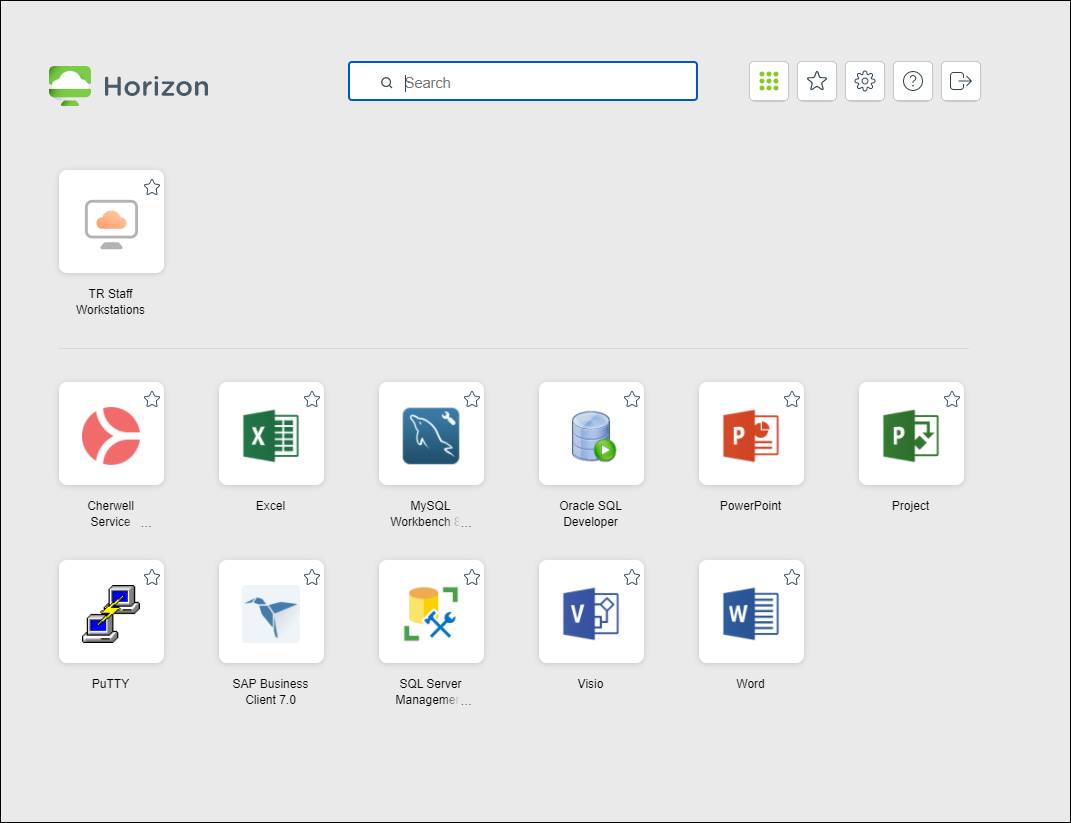Log out using the exit arrow button
Screen dimensions: 1071x823
click(960, 81)
